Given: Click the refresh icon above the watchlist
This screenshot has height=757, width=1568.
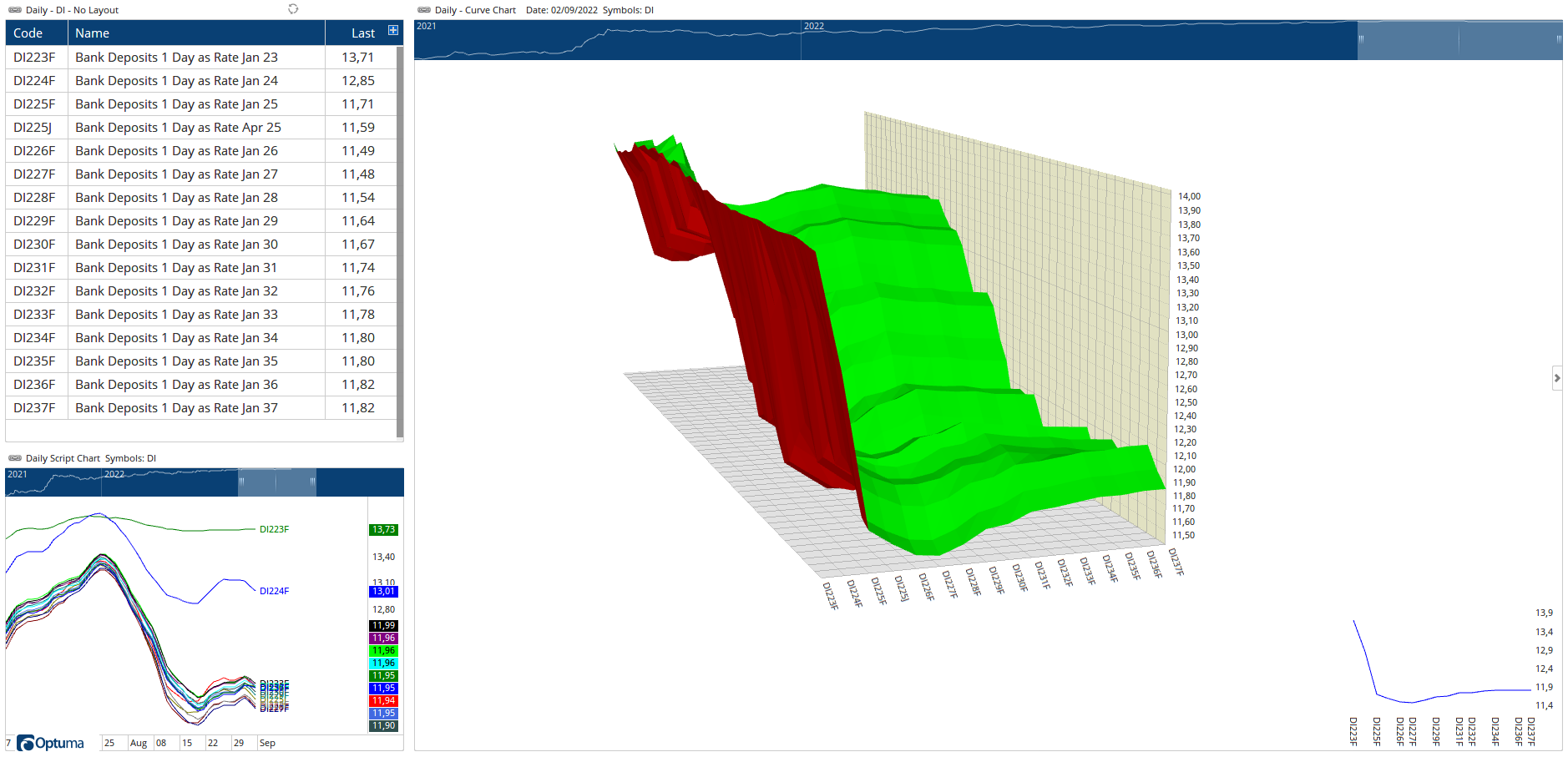Looking at the screenshot, I should pos(293,9).
